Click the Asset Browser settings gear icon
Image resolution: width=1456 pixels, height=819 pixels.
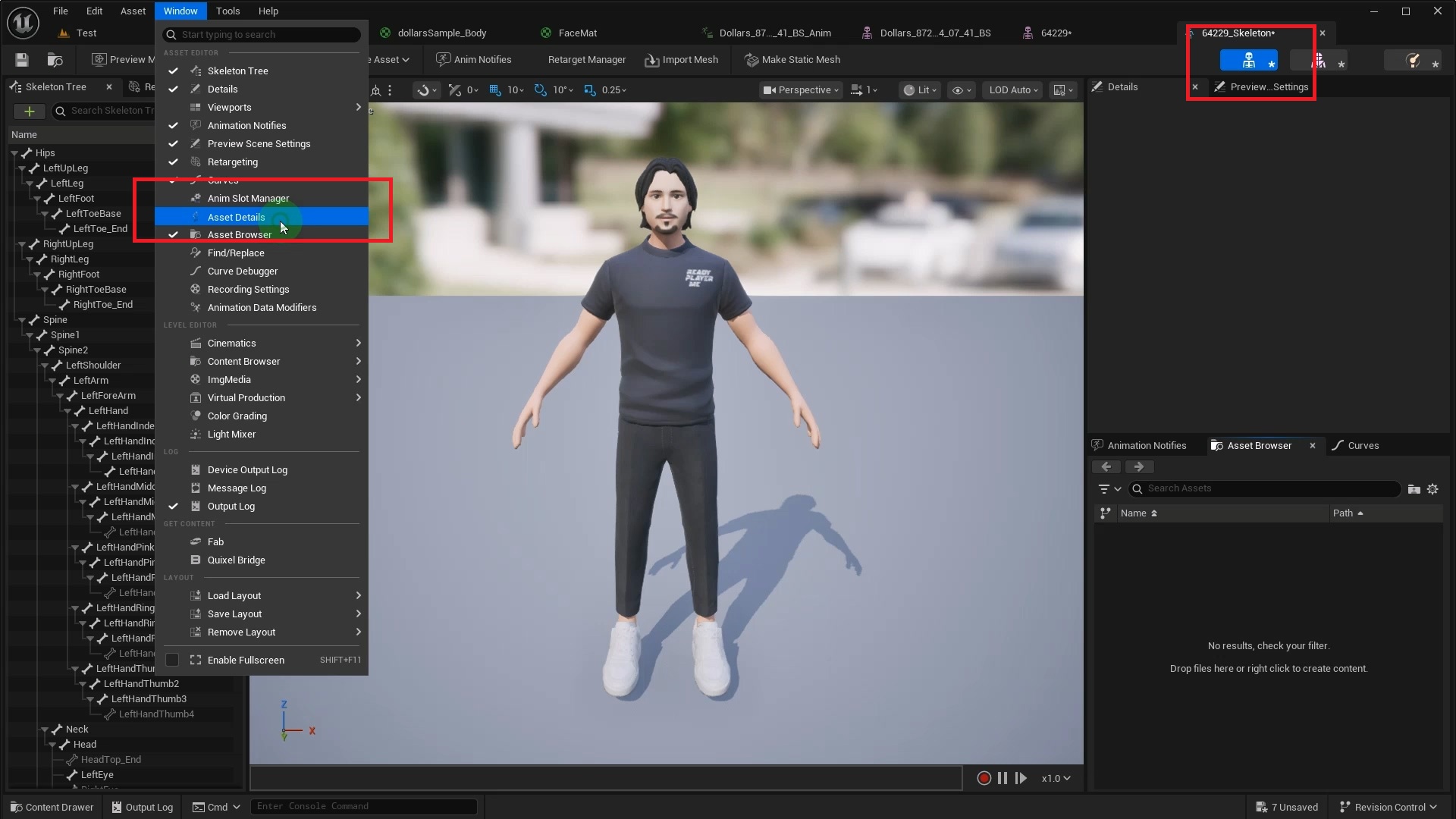pos(1432,489)
